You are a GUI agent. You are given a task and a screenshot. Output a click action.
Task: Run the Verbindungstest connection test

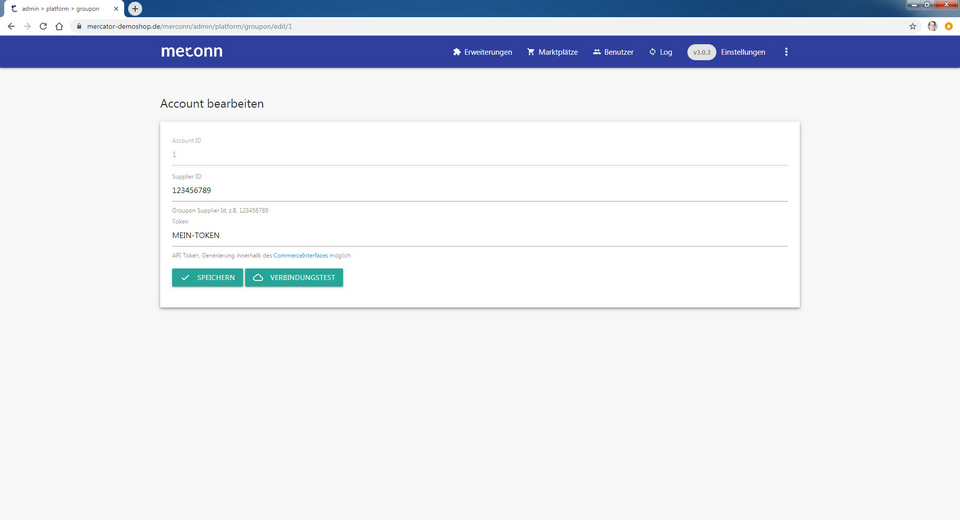[294, 277]
